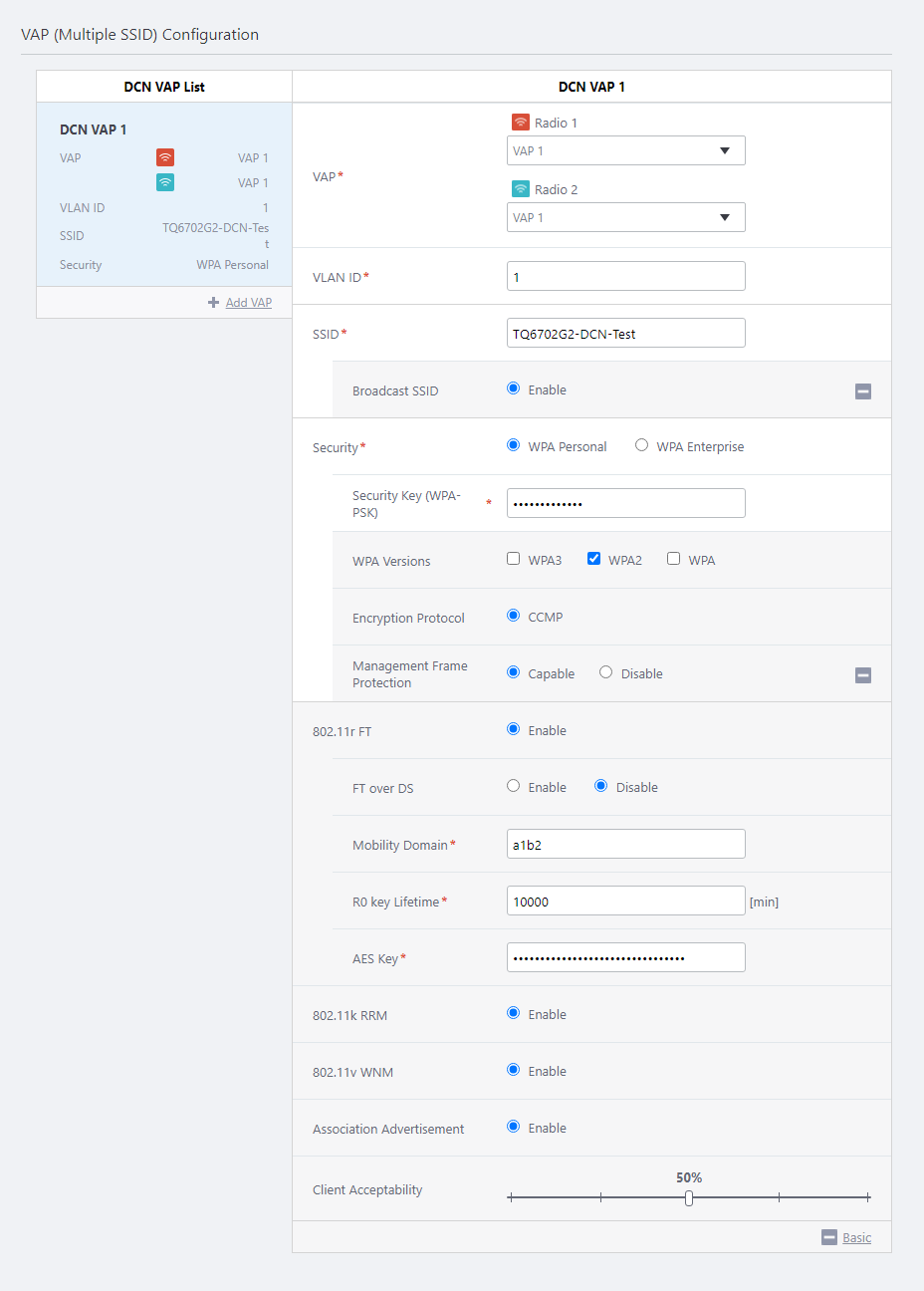Screen dimensions: 924x1291
Task: Open the Radio 1 VAP dropdown
Action: pyautogui.click(x=625, y=150)
